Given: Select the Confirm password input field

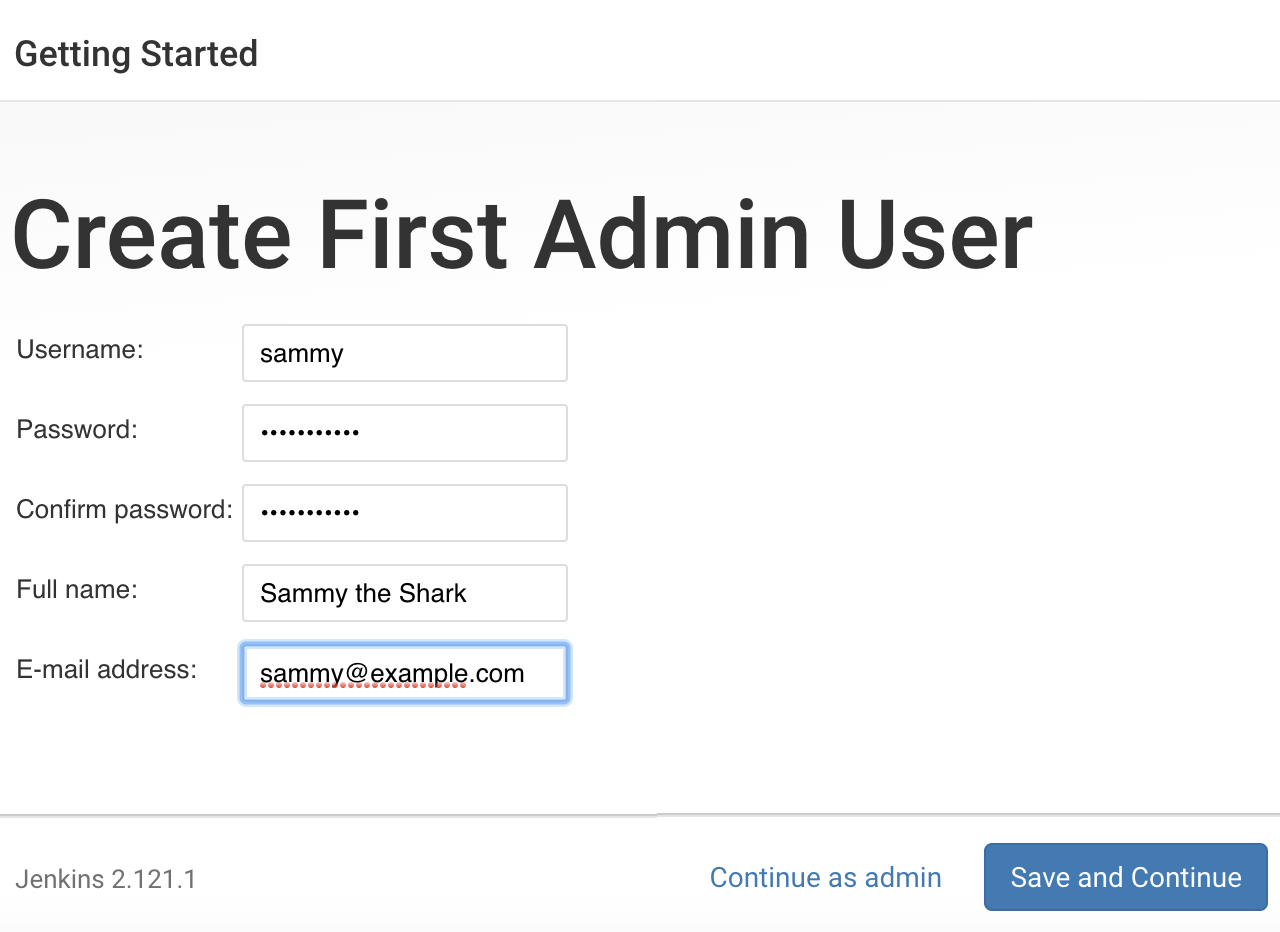Looking at the screenshot, I should (405, 513).
